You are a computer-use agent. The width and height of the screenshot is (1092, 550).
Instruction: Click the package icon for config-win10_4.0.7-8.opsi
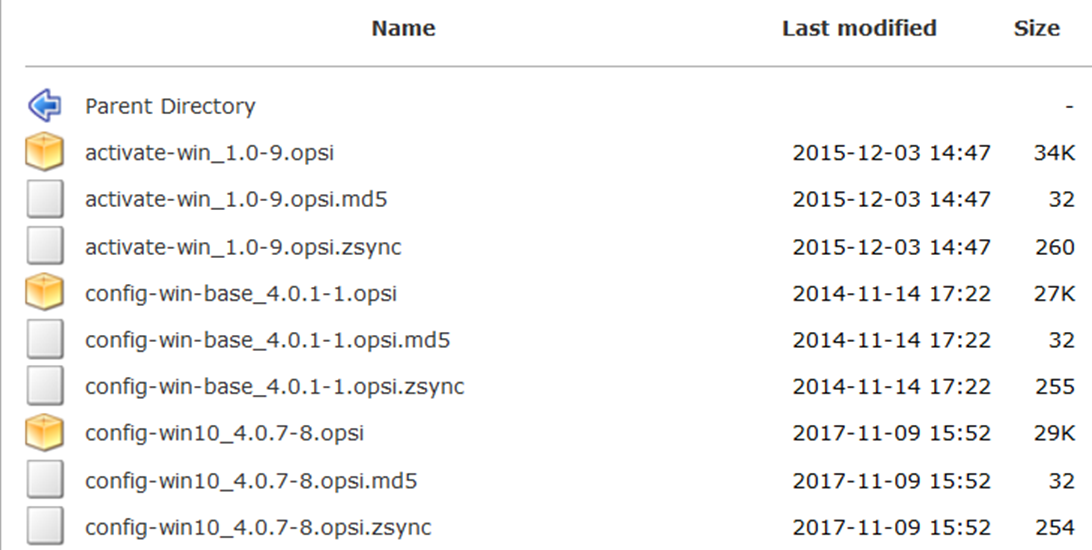(44, 433)
